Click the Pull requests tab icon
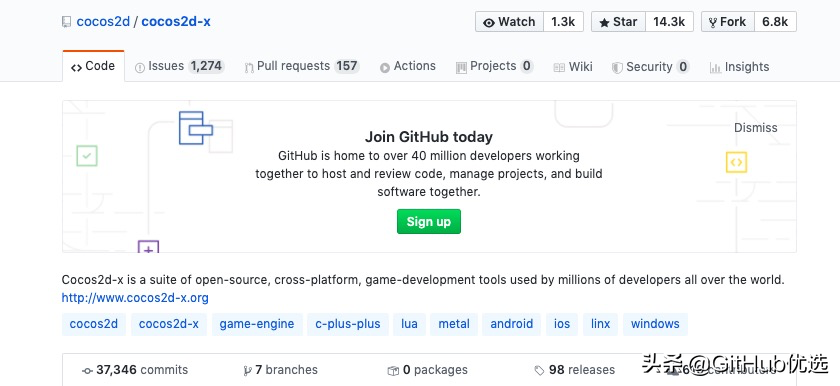Screen dimensions: 840x386 [x=249, y=68]
